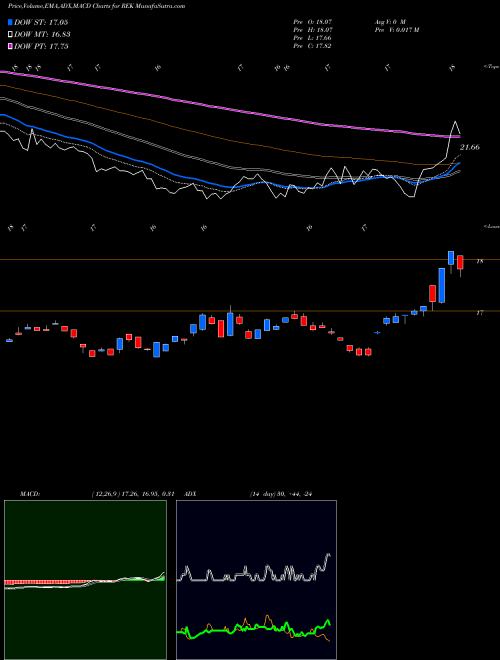Click the last red candlestick near 18
The image size is (500, 660).
click(x=460, y=262)
